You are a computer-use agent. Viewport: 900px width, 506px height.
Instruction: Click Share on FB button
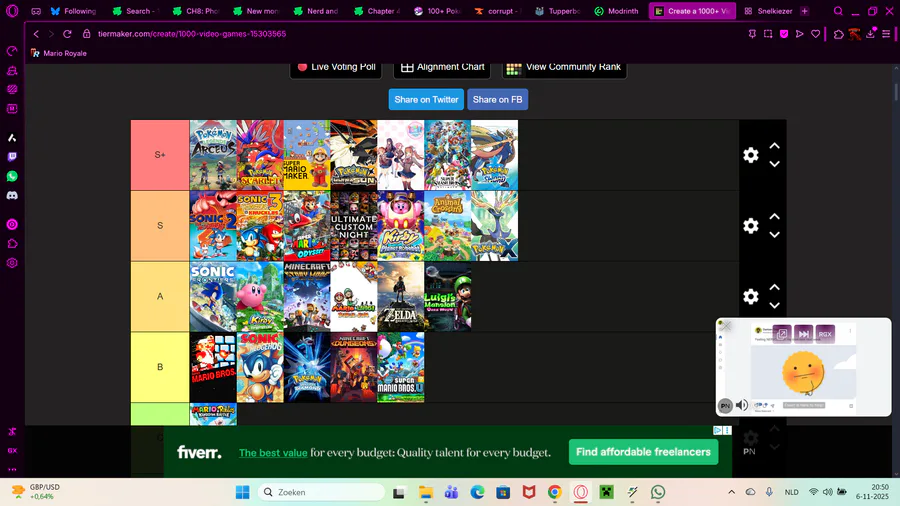(498, 99)
